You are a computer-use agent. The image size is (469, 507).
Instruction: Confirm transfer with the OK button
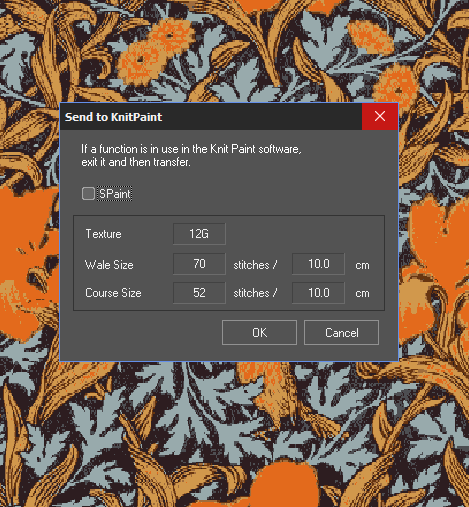click(x=259, y=333)
